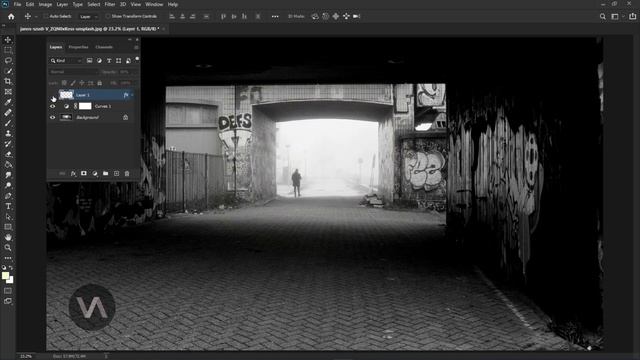This screenshot has width=640, height=360.
Task: Expand Layer 1 effects arrow
Action: (x=132, y=95)
